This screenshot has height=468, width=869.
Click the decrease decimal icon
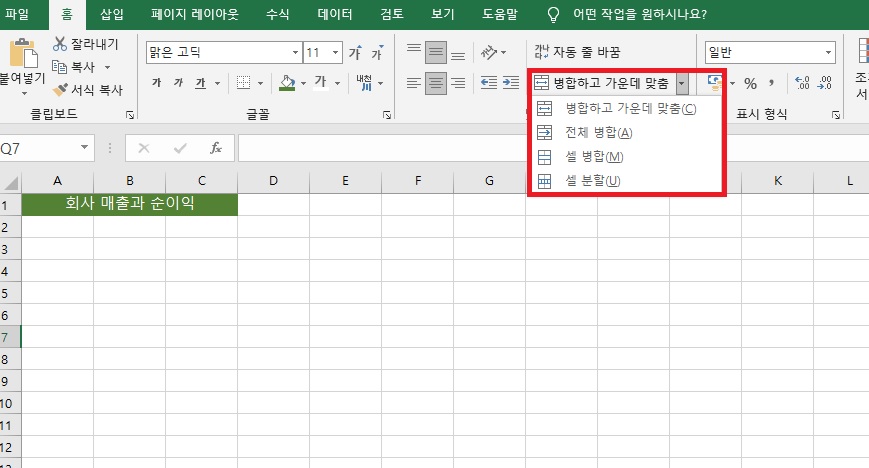825,83
